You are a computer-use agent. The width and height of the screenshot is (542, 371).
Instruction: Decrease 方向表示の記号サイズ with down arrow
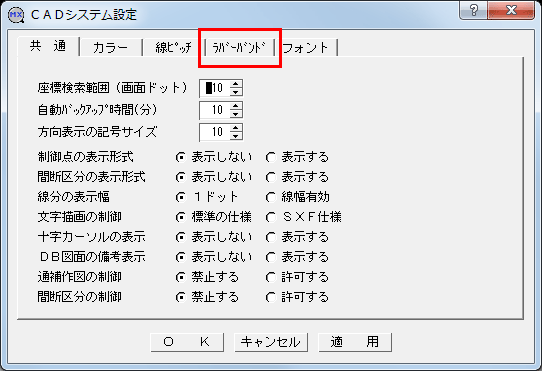click(x=236, y=136)
